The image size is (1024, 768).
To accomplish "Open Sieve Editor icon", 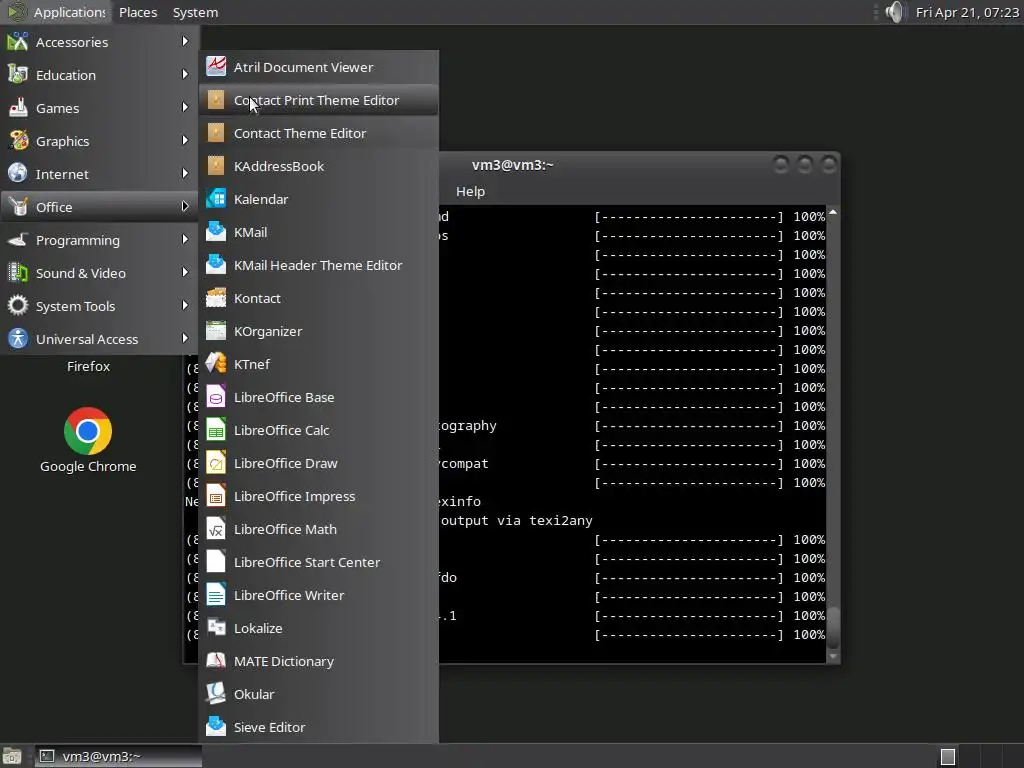I will [216, 726].
